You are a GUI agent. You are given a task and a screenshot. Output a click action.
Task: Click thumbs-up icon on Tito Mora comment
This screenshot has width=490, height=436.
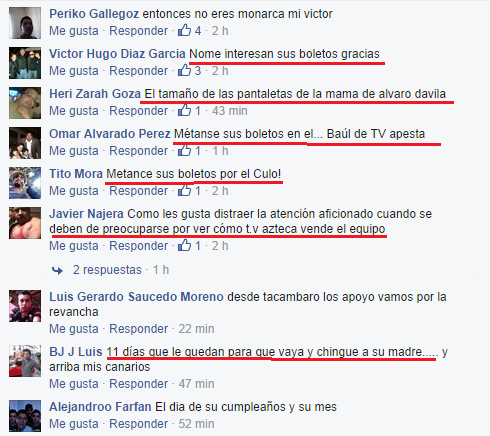(184, 190)
